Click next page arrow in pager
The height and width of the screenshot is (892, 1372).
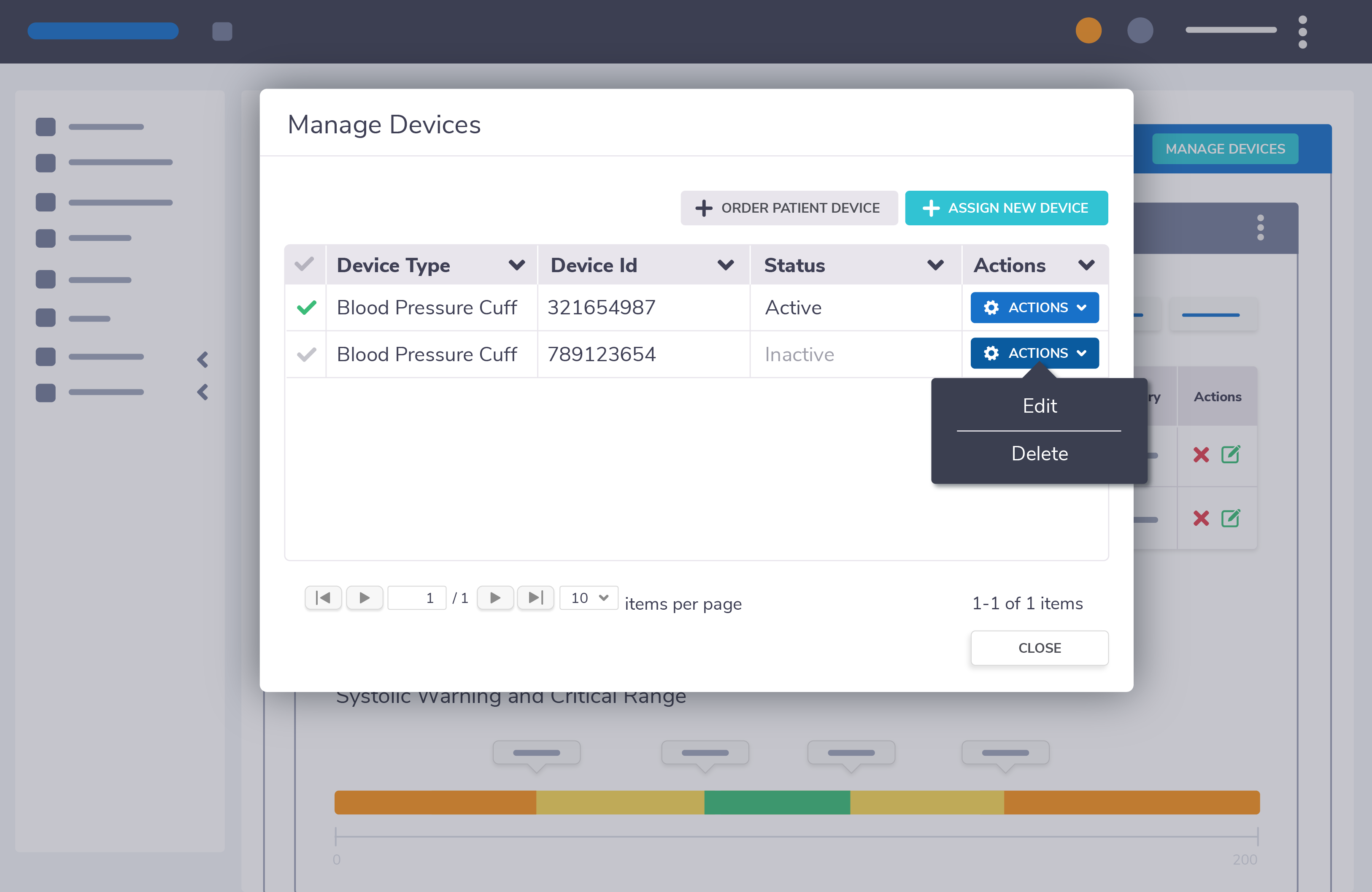point(495,598)
